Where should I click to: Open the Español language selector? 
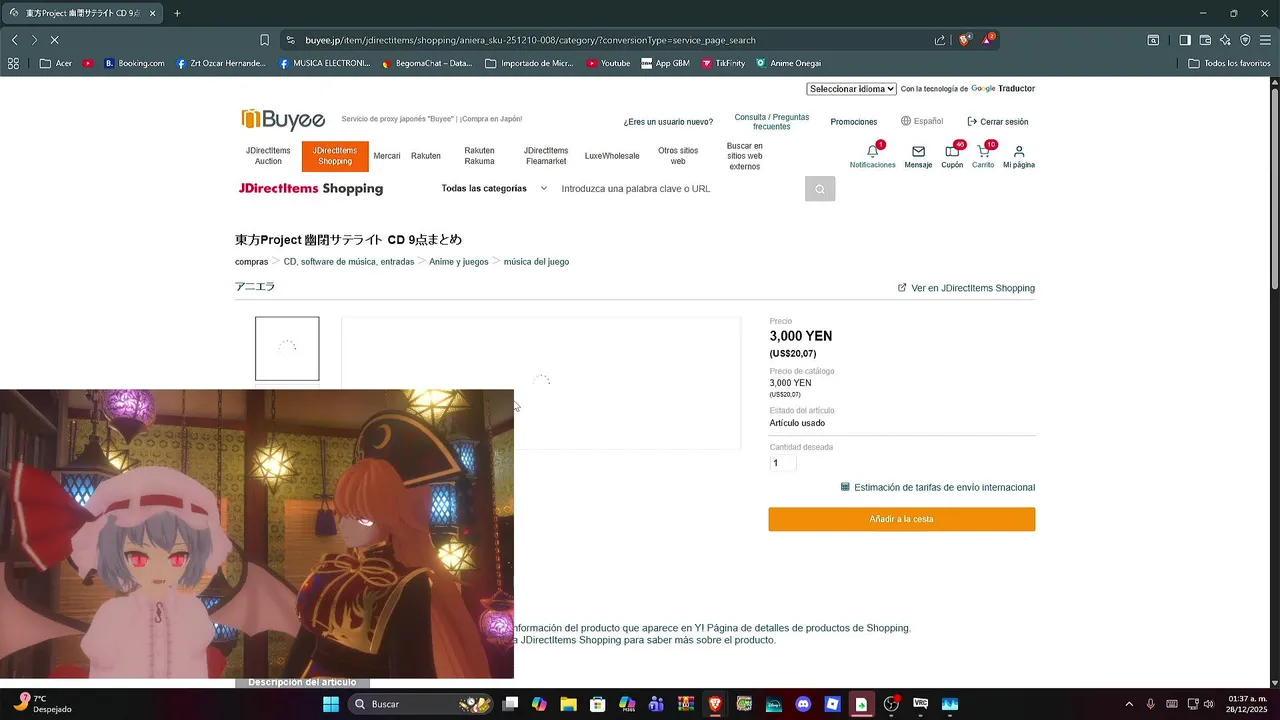(x=922, y=121)
